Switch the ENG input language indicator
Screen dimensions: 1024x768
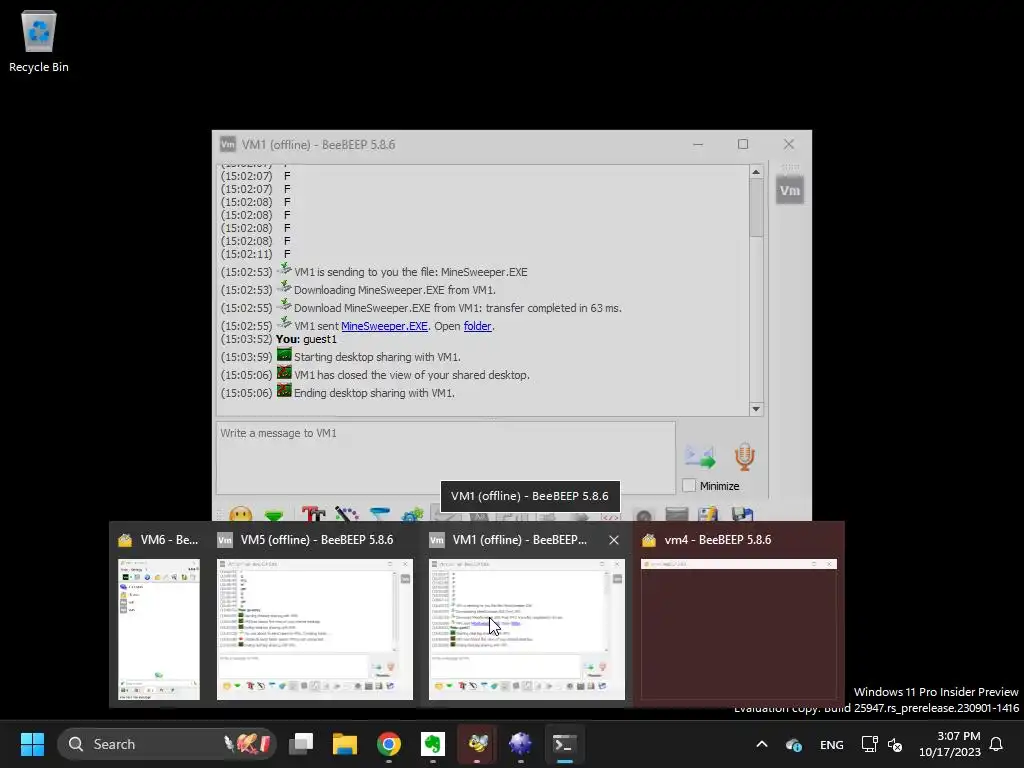click(x=831, y=744)
